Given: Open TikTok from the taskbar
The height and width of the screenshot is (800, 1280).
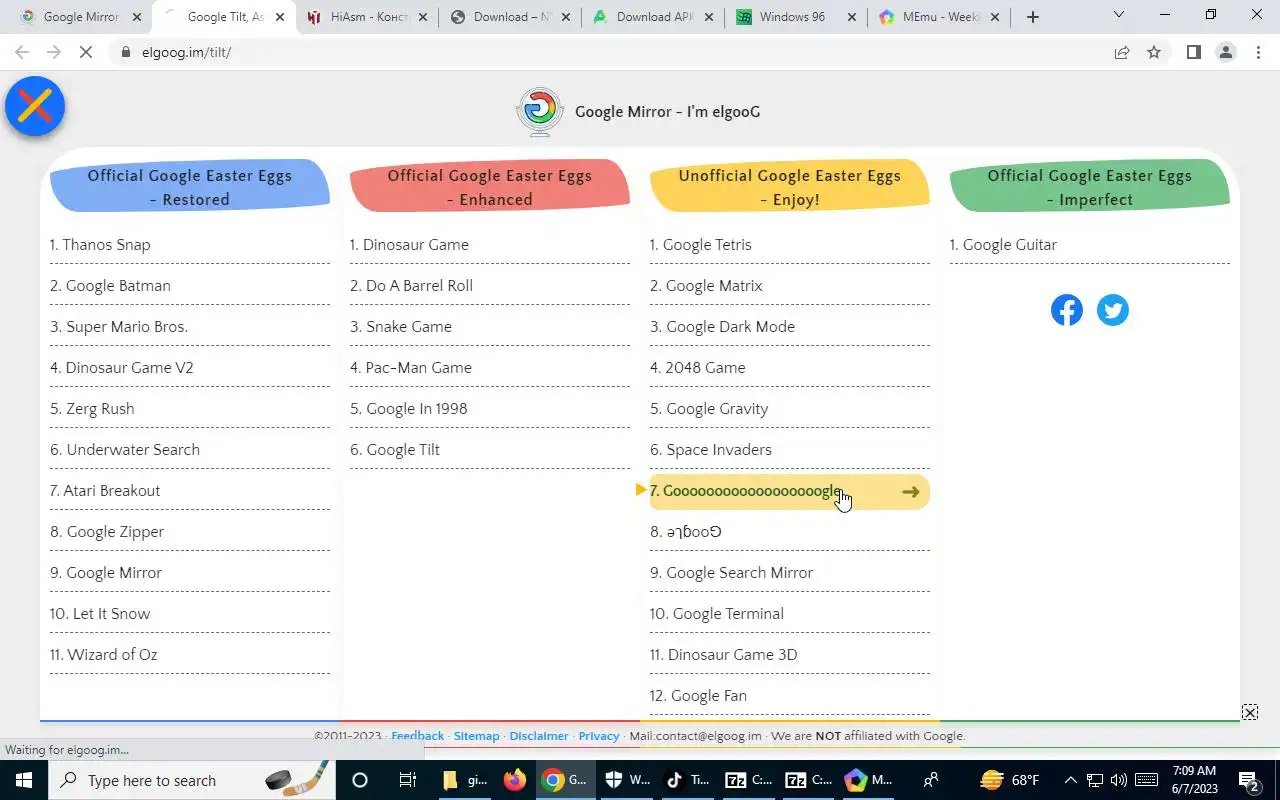Looking at the screenshot, I should (688, 780).
